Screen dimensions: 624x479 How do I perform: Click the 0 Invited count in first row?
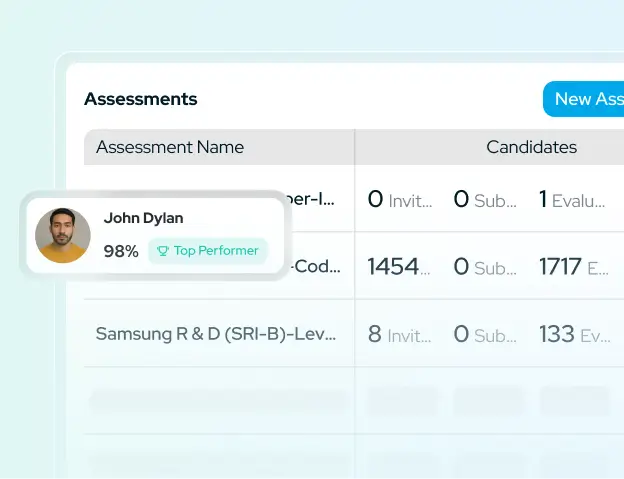400,199
